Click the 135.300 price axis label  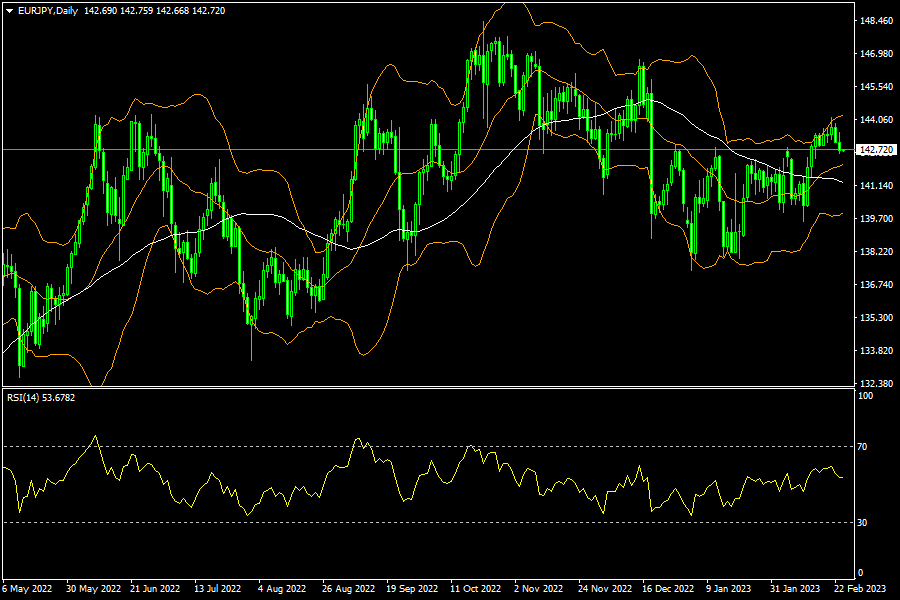[876, 318]
